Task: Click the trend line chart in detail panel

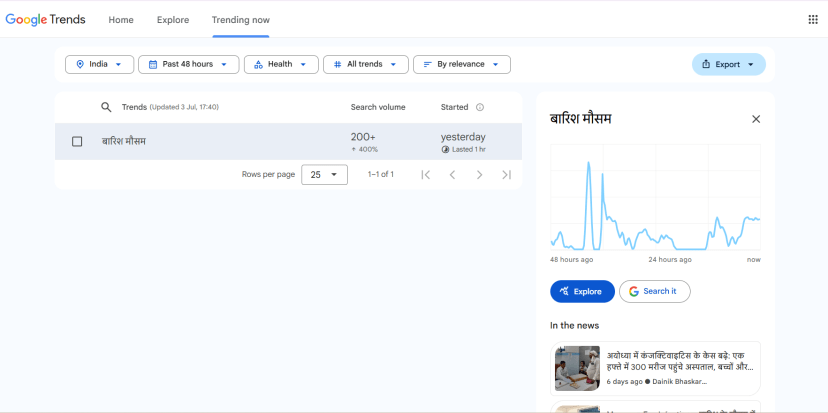Action: 655,197
